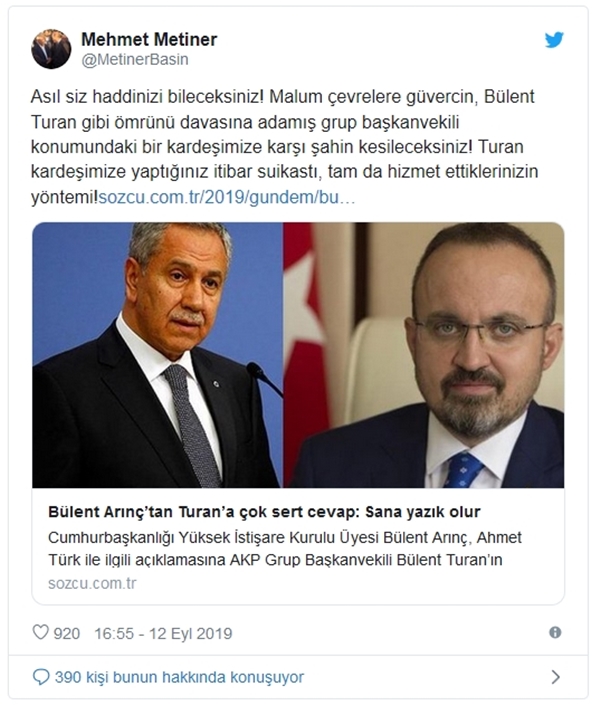This screenshot has height=705, width=600.
Task: Open Mehmet Metiner's profile avatar
Action: coord(51,49)
